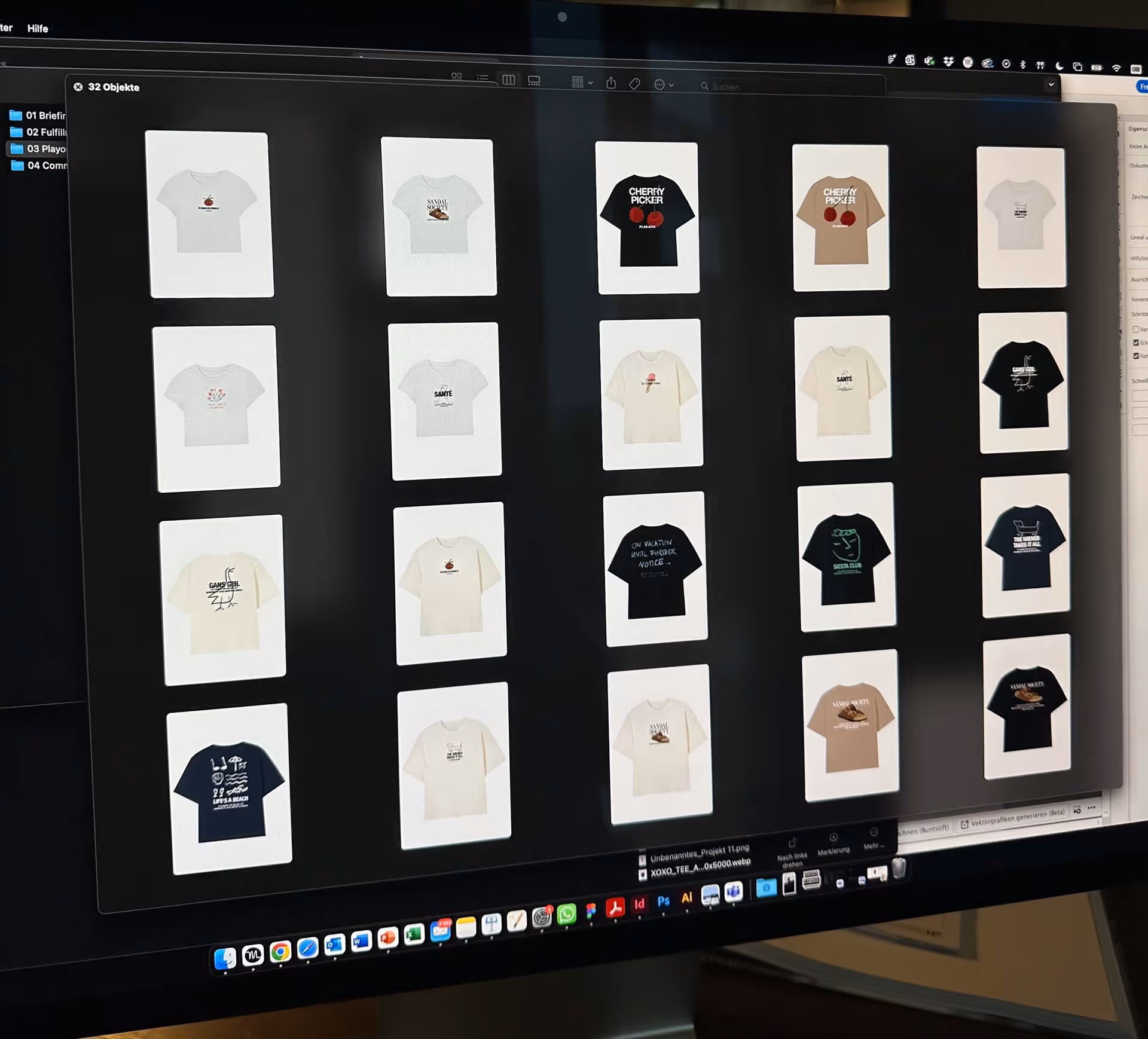Launch InDesign from the Dock

point(639,903)
